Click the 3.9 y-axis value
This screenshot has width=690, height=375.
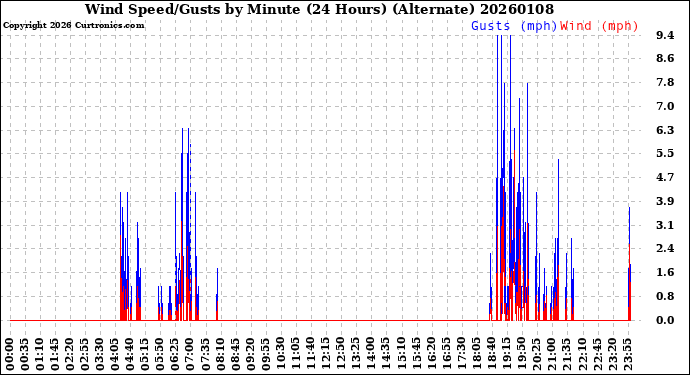pos(665,202)
